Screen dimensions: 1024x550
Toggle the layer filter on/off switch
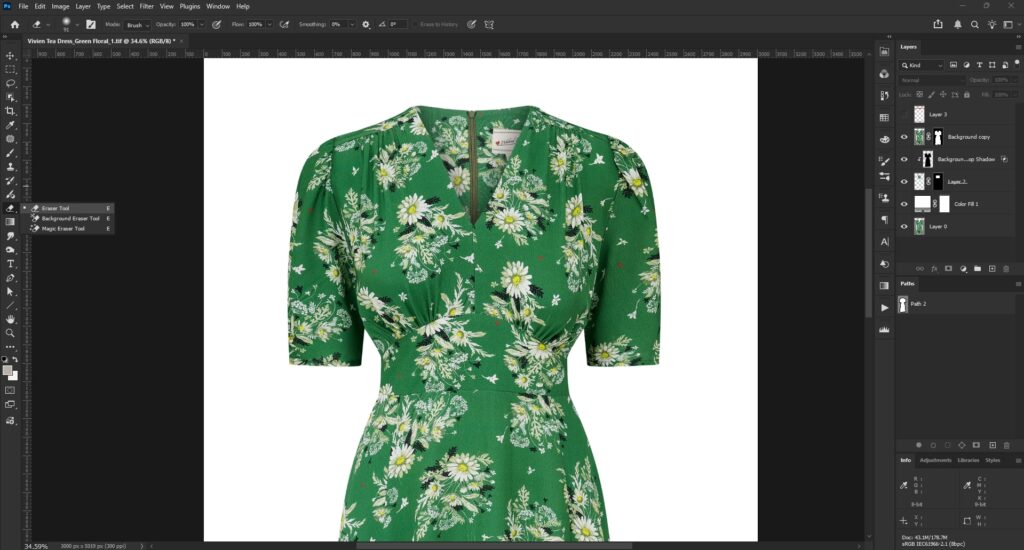pyautogui.click(x=1017, y=63)
